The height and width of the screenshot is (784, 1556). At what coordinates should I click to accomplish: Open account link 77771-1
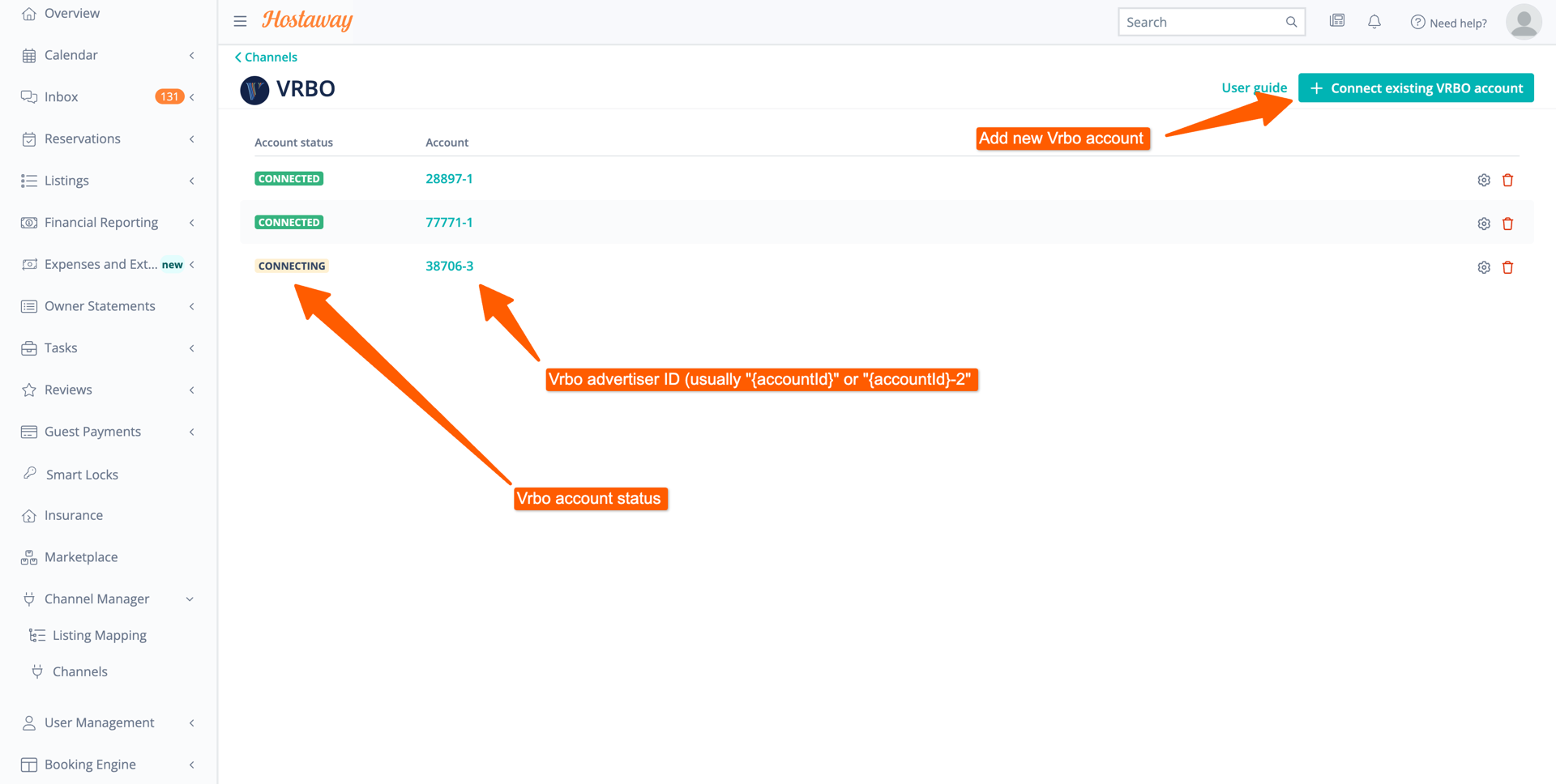(x=449, y=223)
